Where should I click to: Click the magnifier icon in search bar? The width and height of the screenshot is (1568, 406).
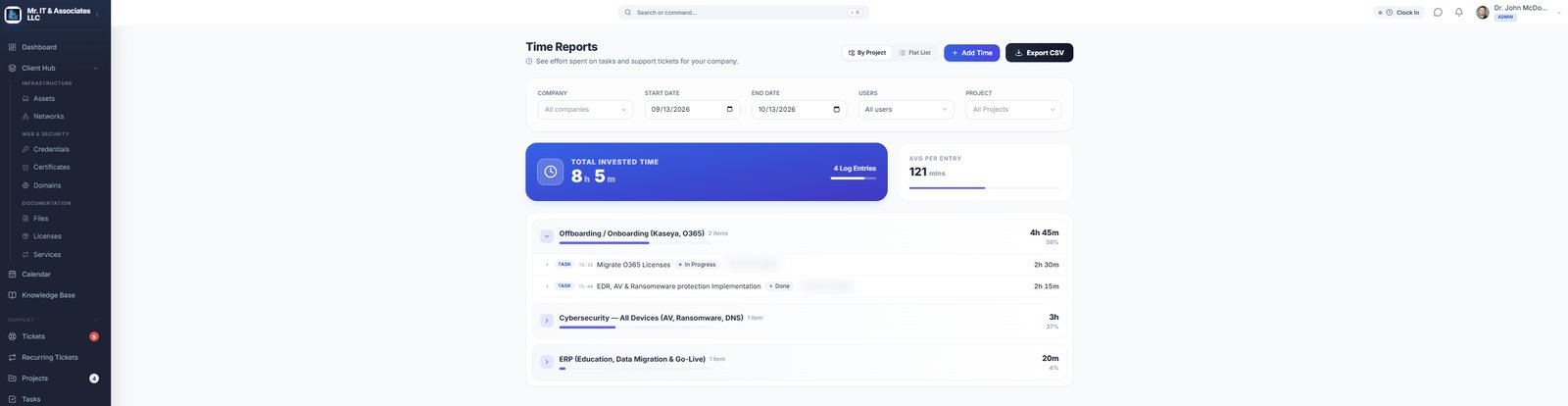628,13
